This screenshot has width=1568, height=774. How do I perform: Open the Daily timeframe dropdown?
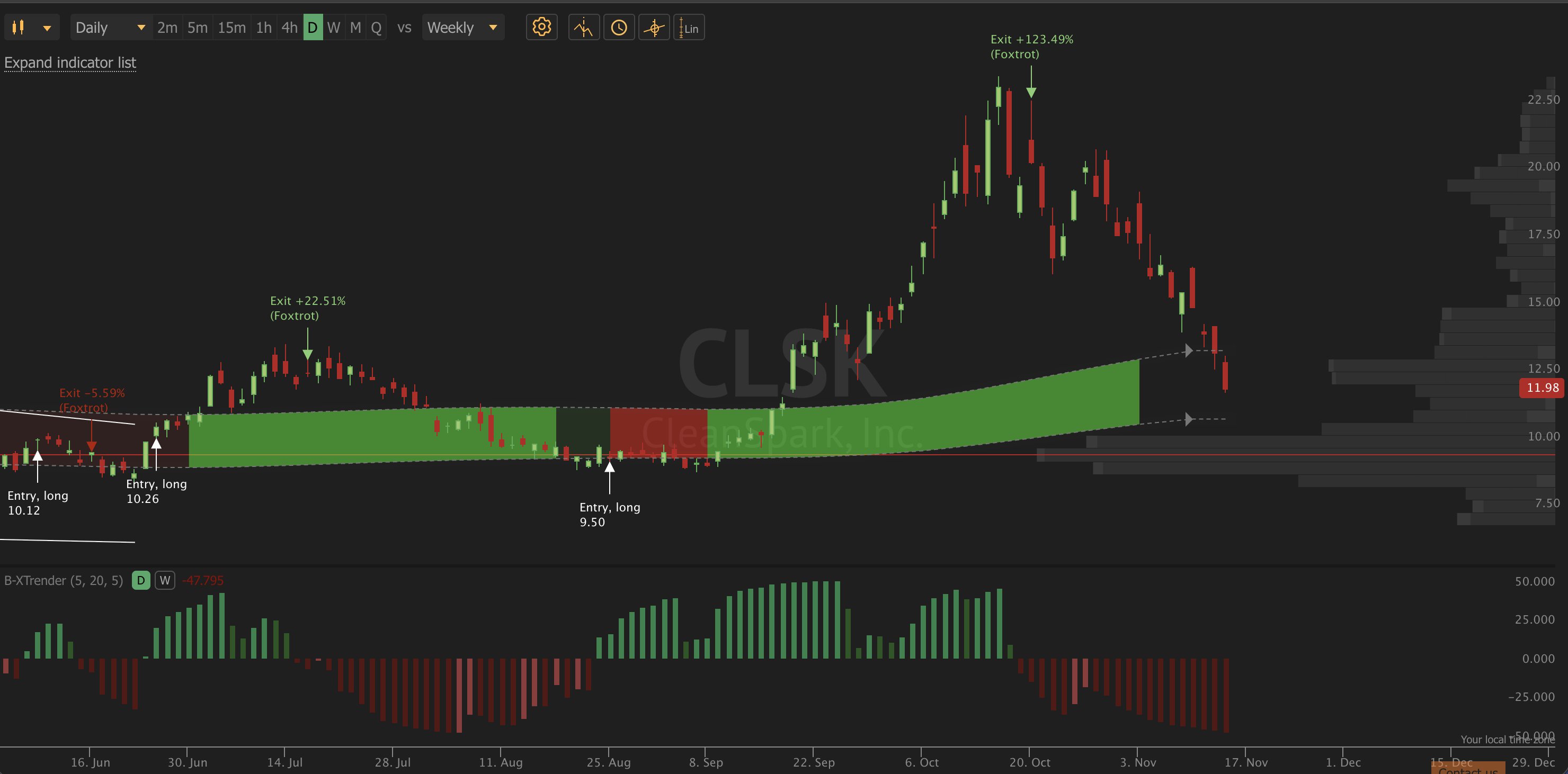110,28
